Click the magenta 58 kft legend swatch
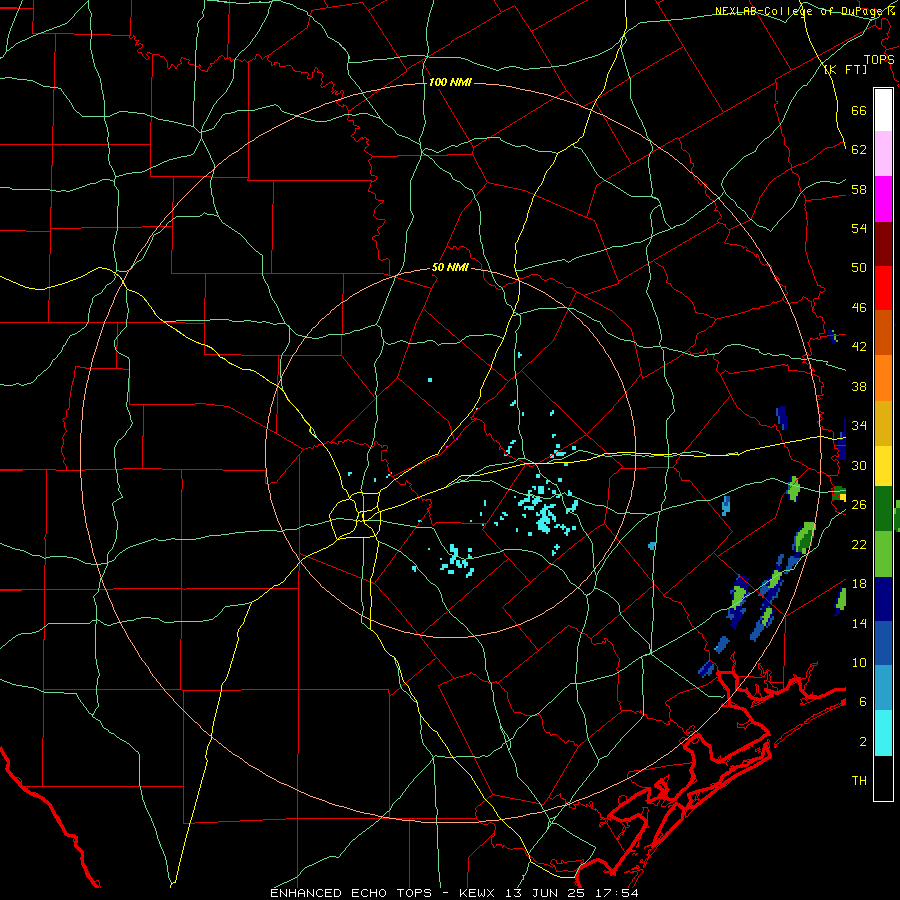This screenshot has width=900, height=900. (883, 199)
